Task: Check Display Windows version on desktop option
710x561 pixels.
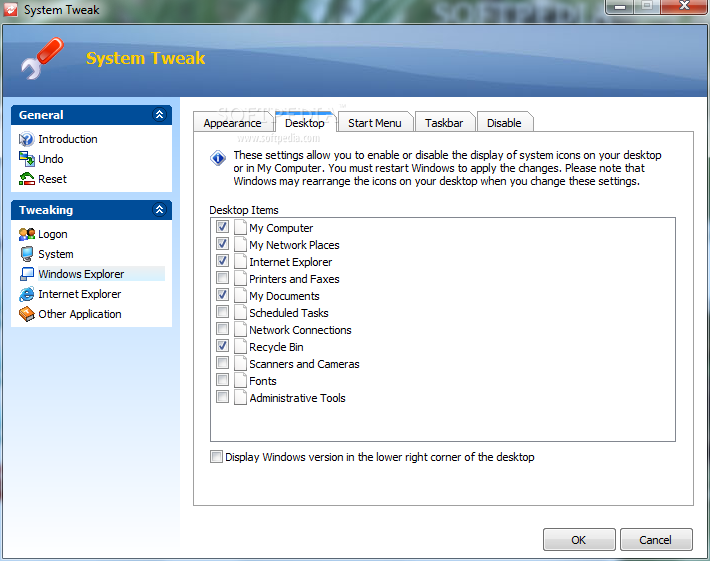Action: pyautogui.click(x=216, y=456)
